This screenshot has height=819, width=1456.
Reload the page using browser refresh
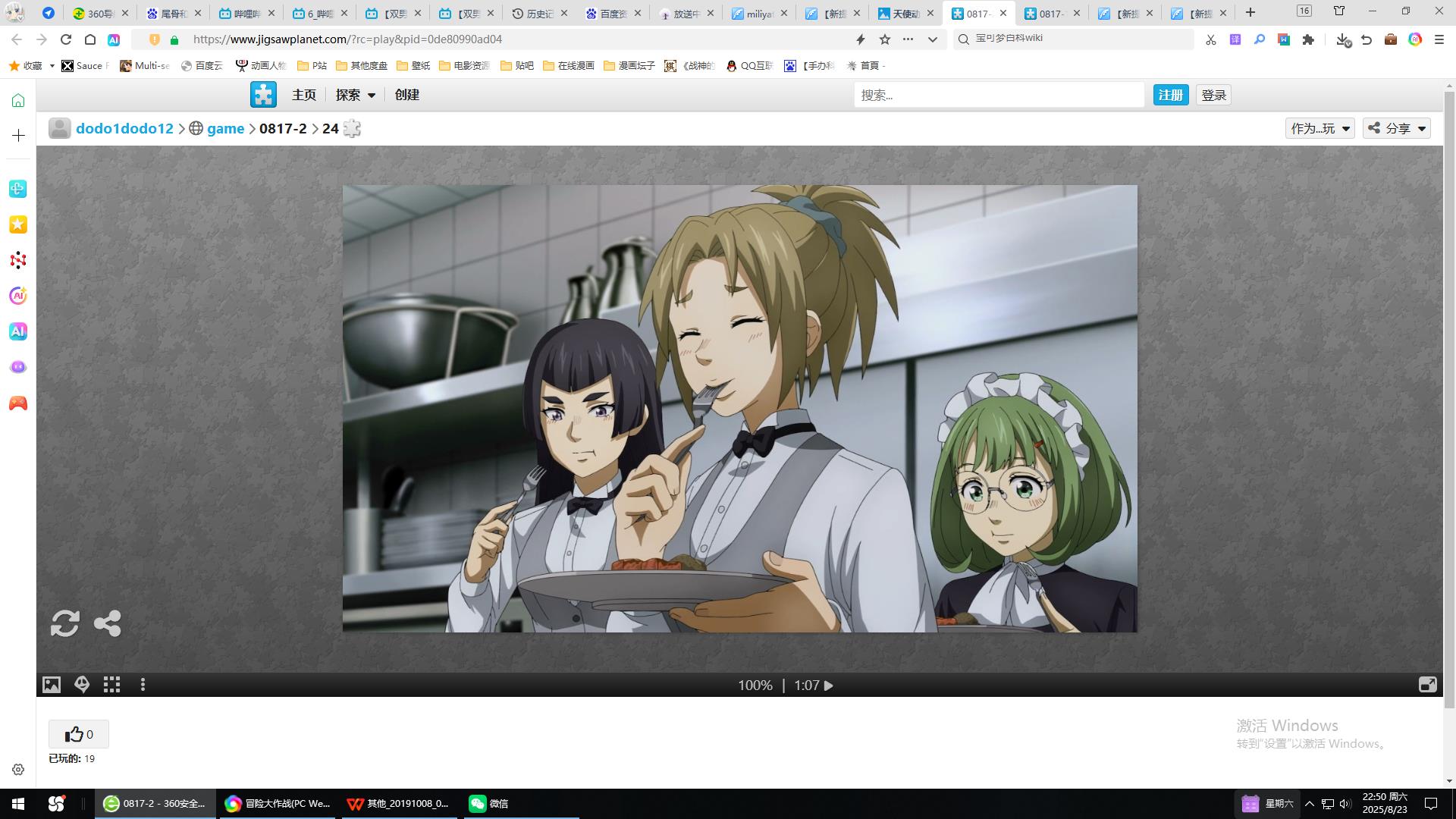[x=66, y=39]
